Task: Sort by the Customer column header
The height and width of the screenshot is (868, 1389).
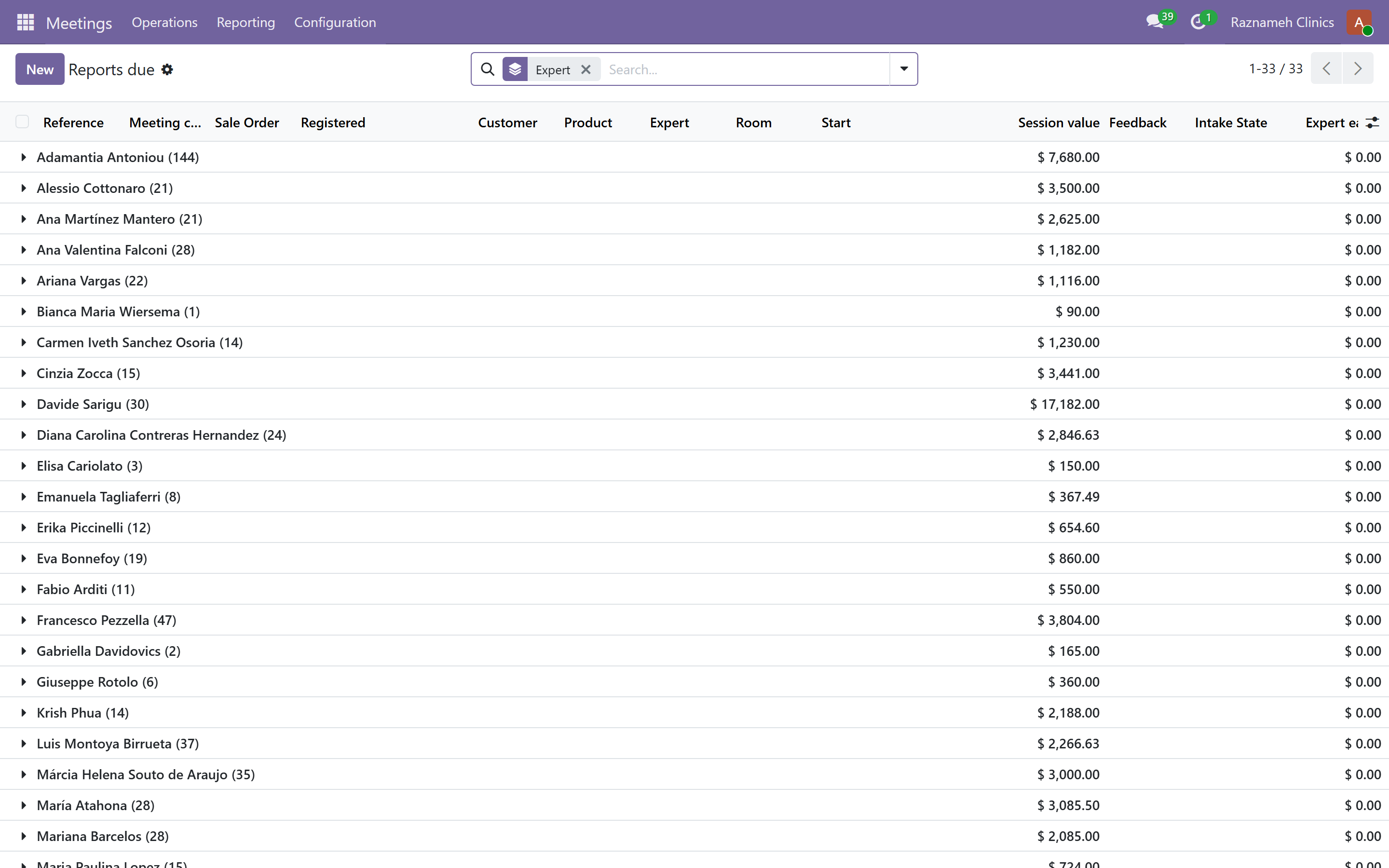Action: (507, 122)
